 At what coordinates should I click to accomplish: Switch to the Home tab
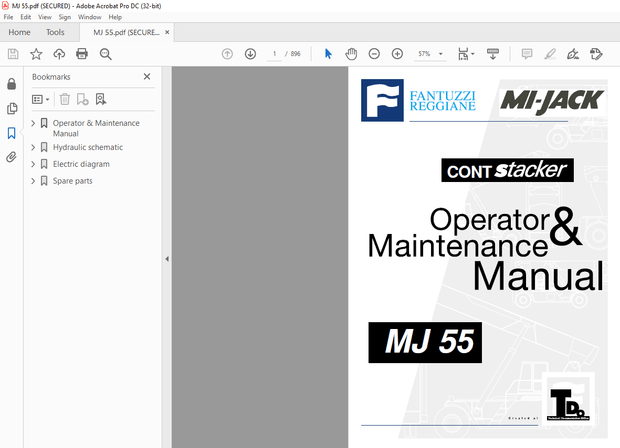(x=19, y=32)
